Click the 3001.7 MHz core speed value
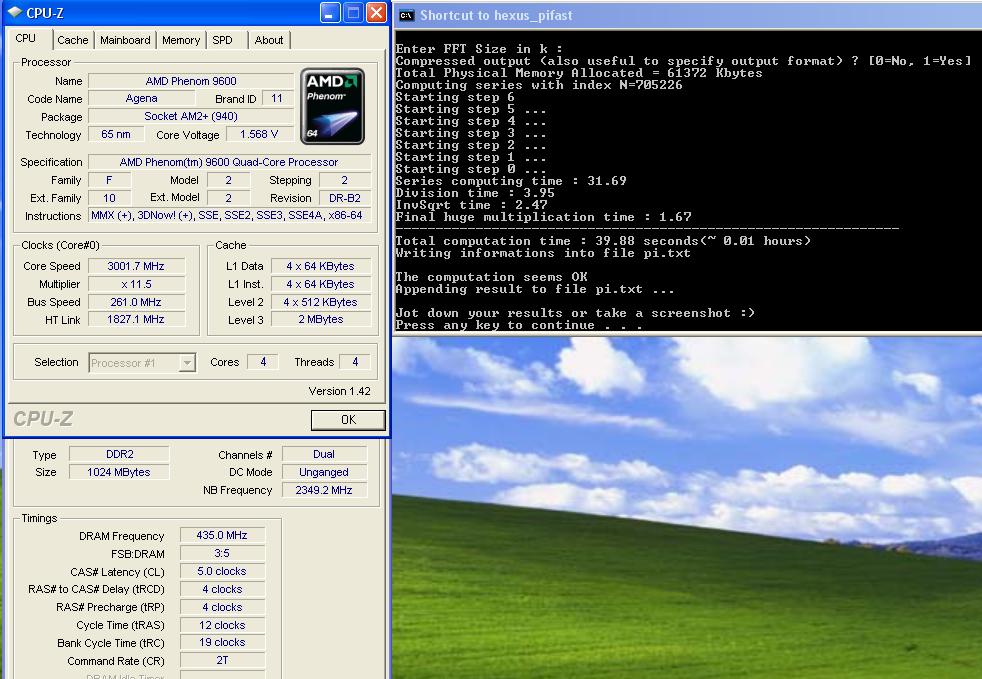This screenshot has width=982, height=679. tap(137, 266)
